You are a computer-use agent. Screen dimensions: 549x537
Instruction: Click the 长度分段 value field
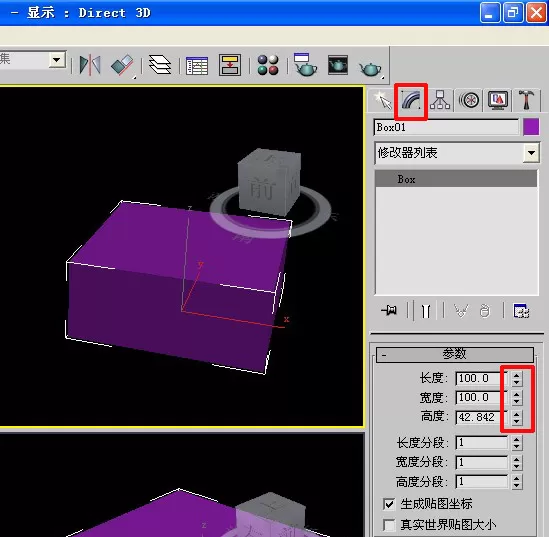pyautogui.click(x=481, y=443)
